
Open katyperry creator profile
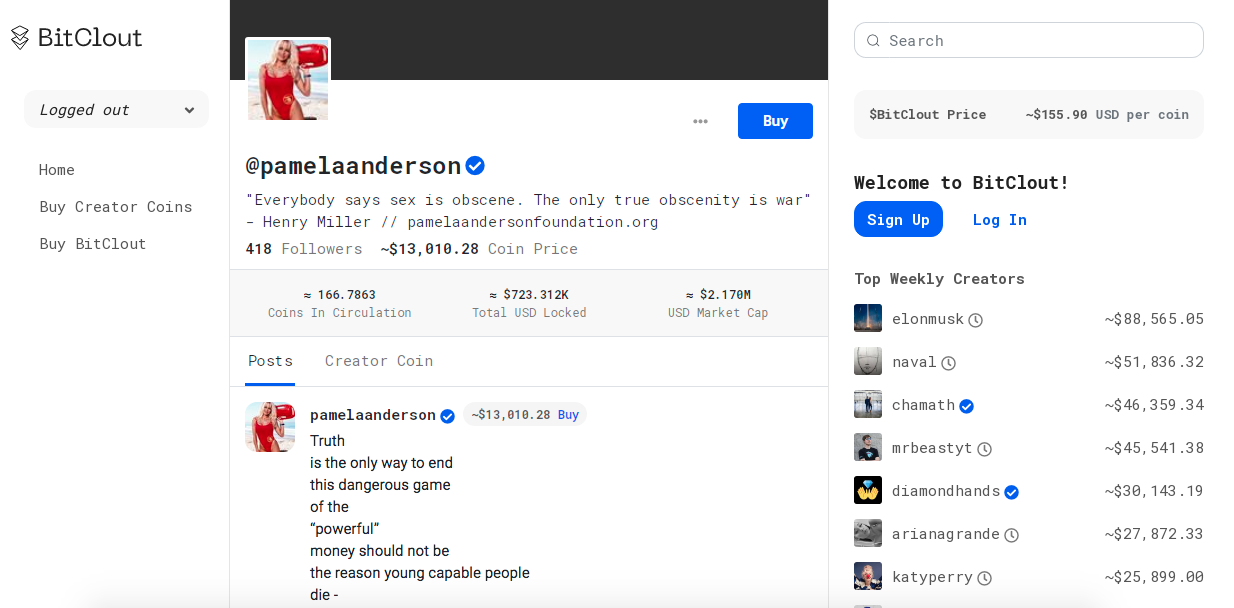click(x=932, y=577)
